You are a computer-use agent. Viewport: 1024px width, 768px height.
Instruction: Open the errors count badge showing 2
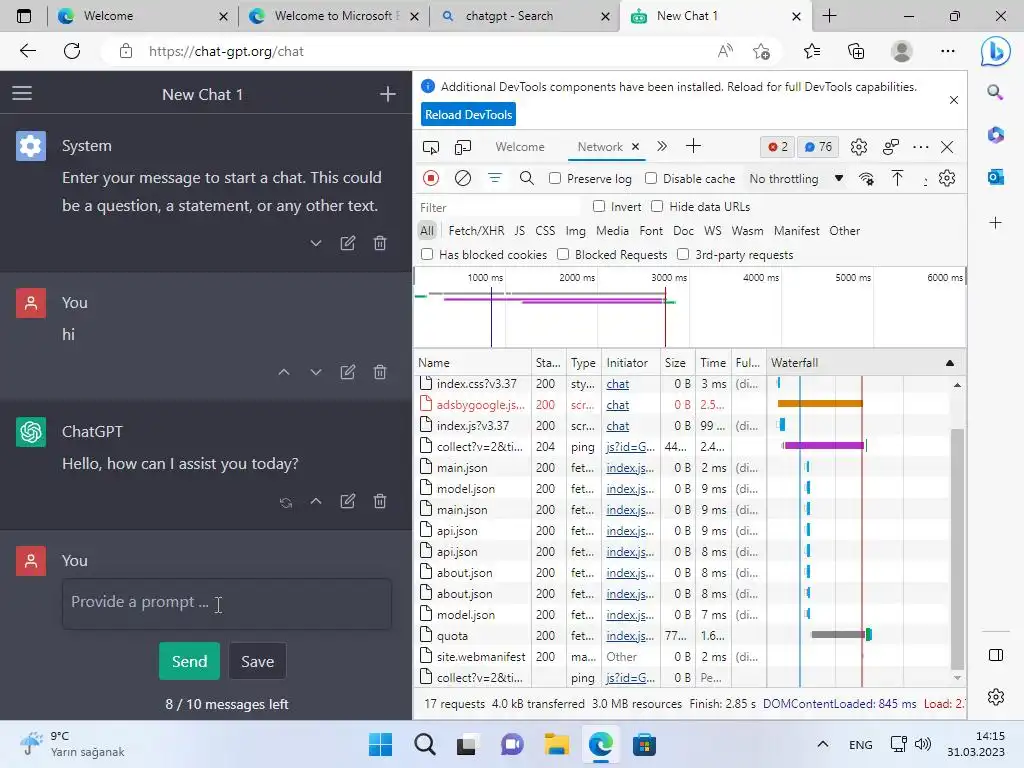[x=777, y=147]
